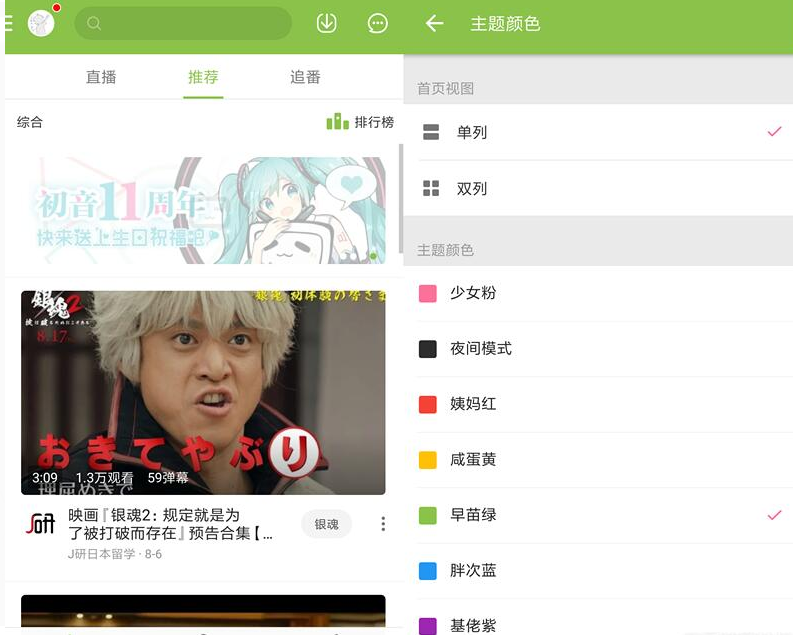
Task: Open the 排行榜 ranking icon
Action: tap(337, 121)
